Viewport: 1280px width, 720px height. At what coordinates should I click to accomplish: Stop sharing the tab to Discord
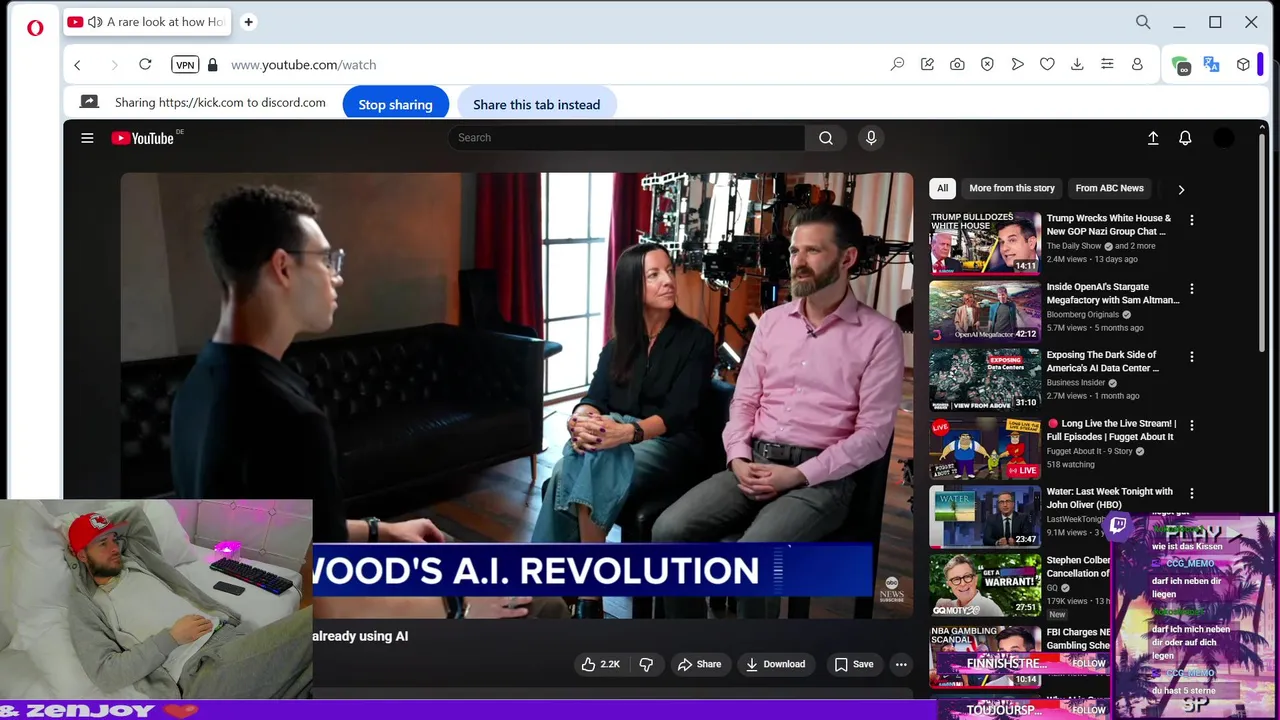click(395, 104)
